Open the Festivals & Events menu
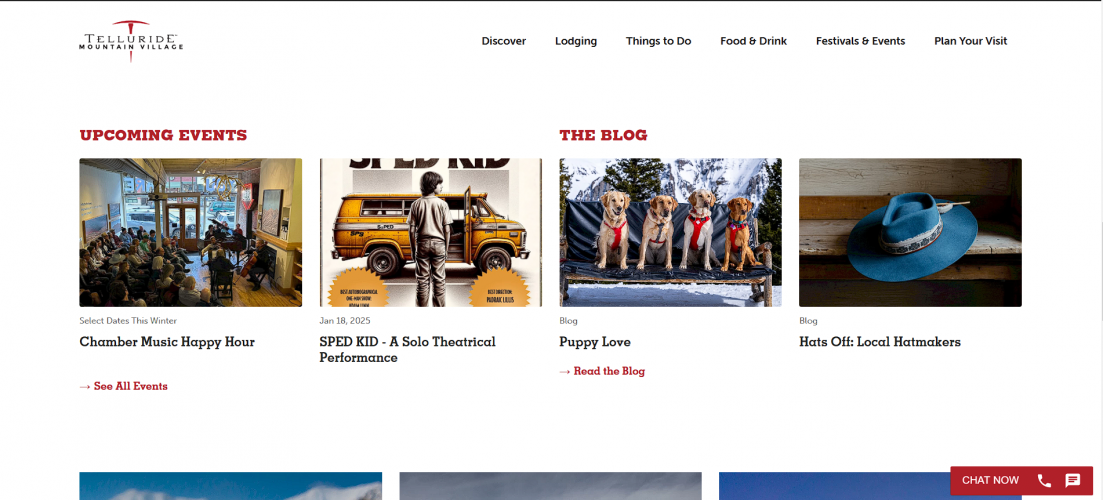 coord(860,41)
